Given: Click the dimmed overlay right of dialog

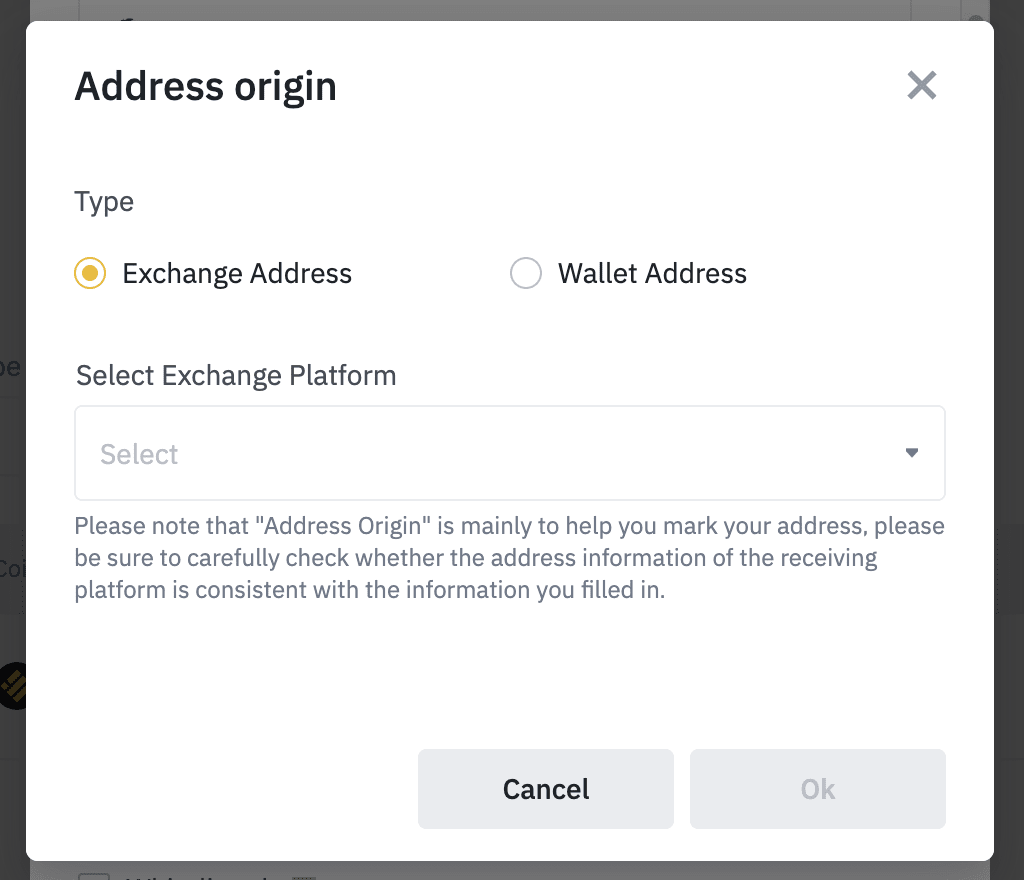Looking at the screenshot, I should coord(1009,400).
